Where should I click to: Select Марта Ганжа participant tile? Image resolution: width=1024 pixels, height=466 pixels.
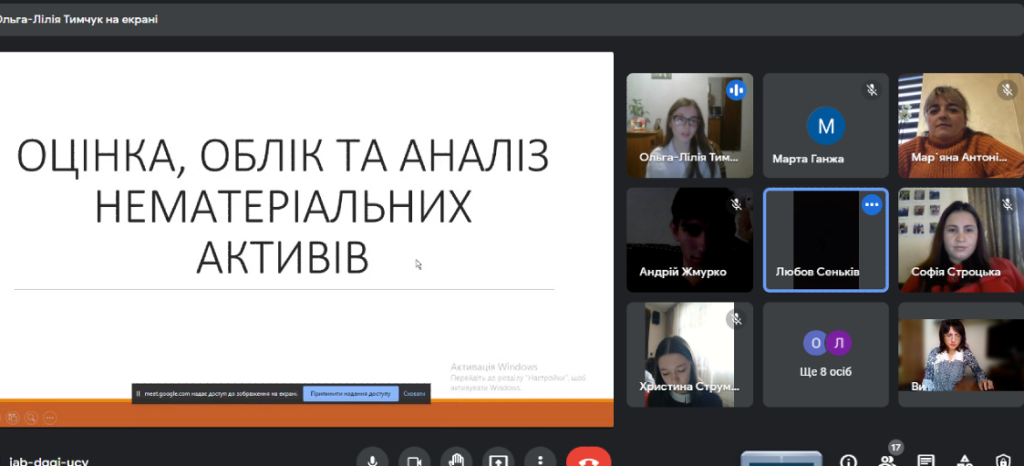pyautogui.click(x=825, y=125)
